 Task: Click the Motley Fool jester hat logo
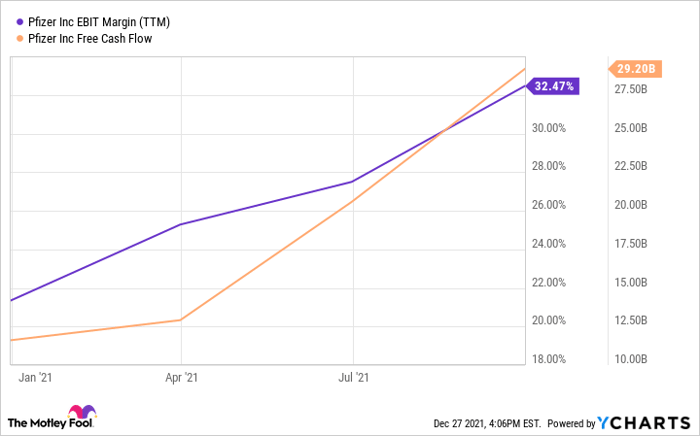(80, 414)
